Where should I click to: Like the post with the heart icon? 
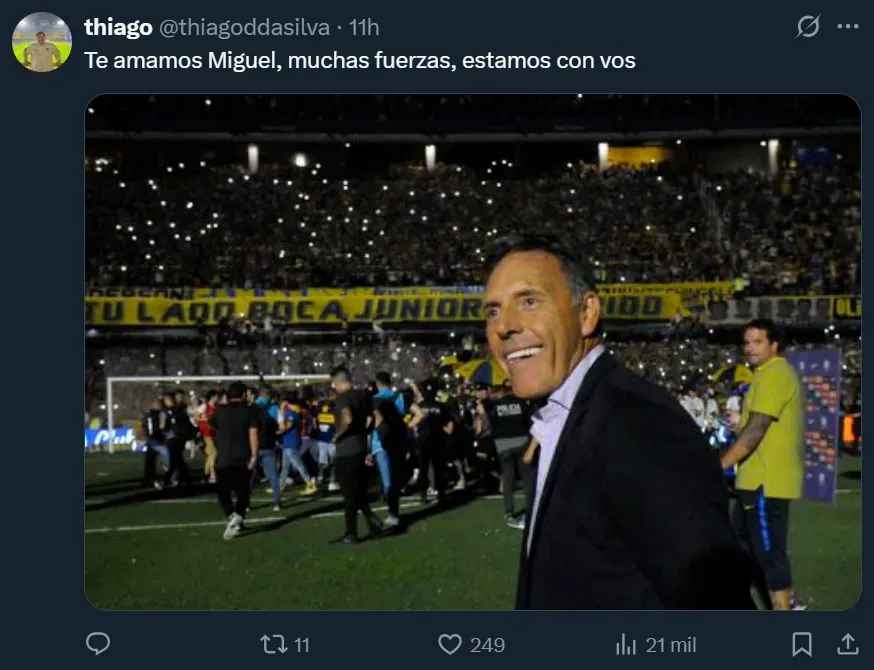450,644
